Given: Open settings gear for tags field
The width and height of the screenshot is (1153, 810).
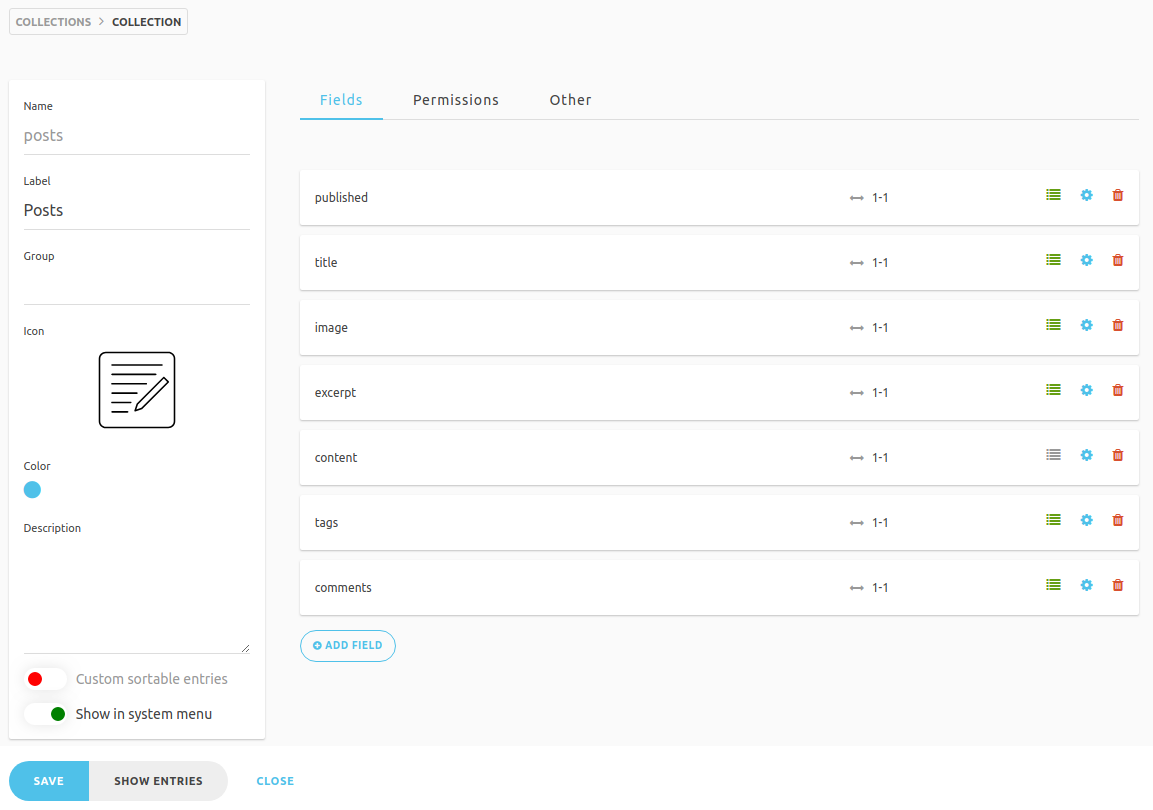Looking at the screenshot, I should (1086, 520).
